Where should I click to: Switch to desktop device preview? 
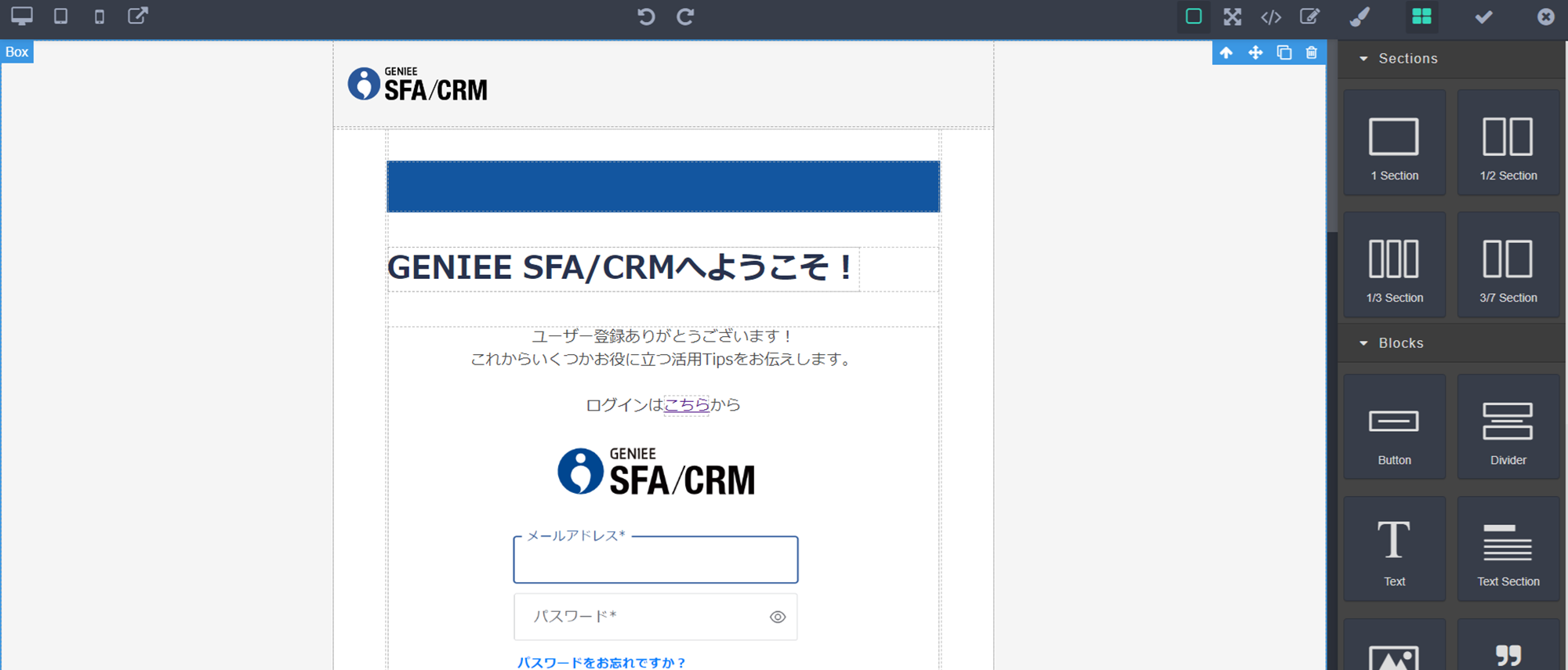pos(22,16)
